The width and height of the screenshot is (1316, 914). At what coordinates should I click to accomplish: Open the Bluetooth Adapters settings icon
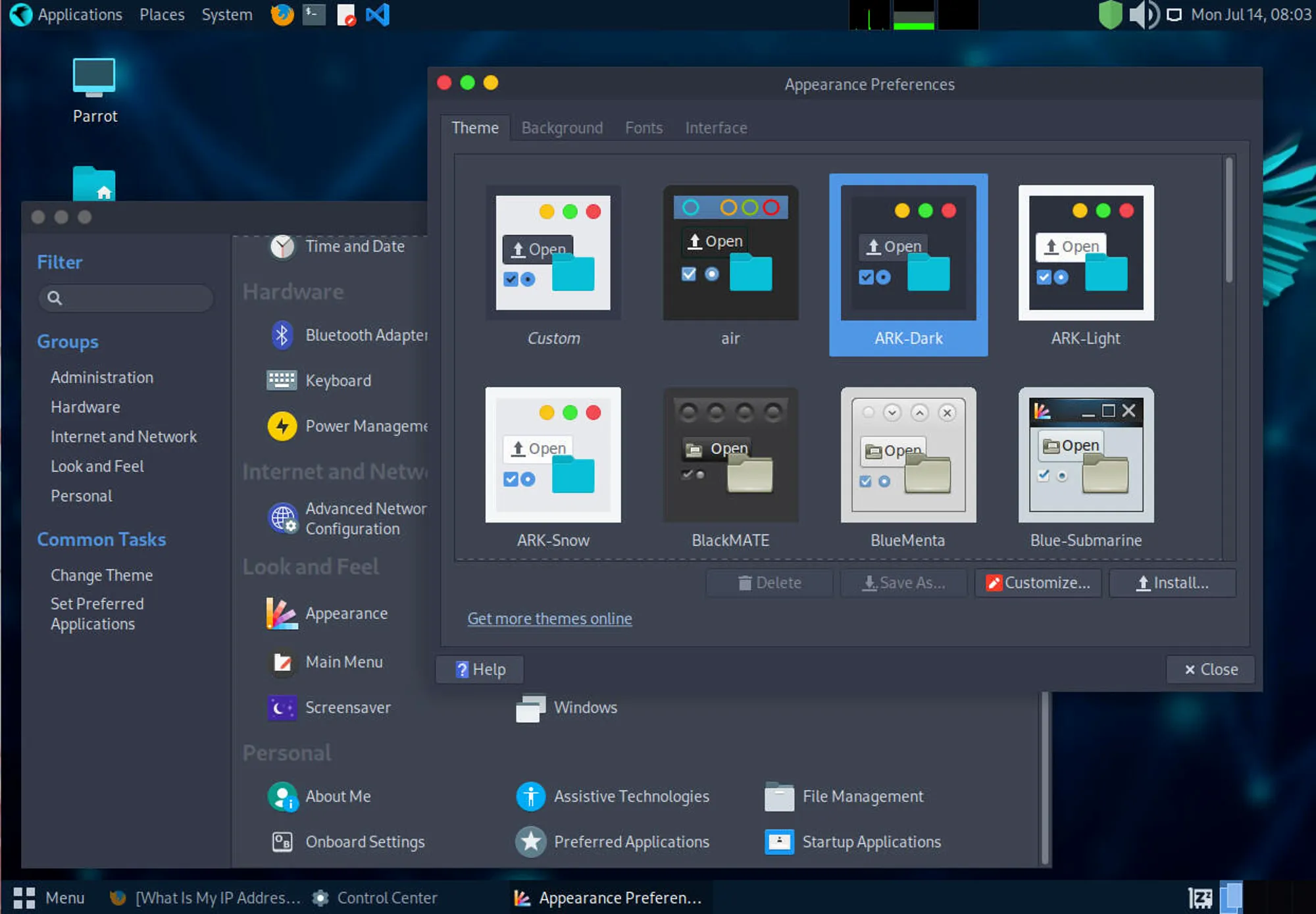[282, 336]
